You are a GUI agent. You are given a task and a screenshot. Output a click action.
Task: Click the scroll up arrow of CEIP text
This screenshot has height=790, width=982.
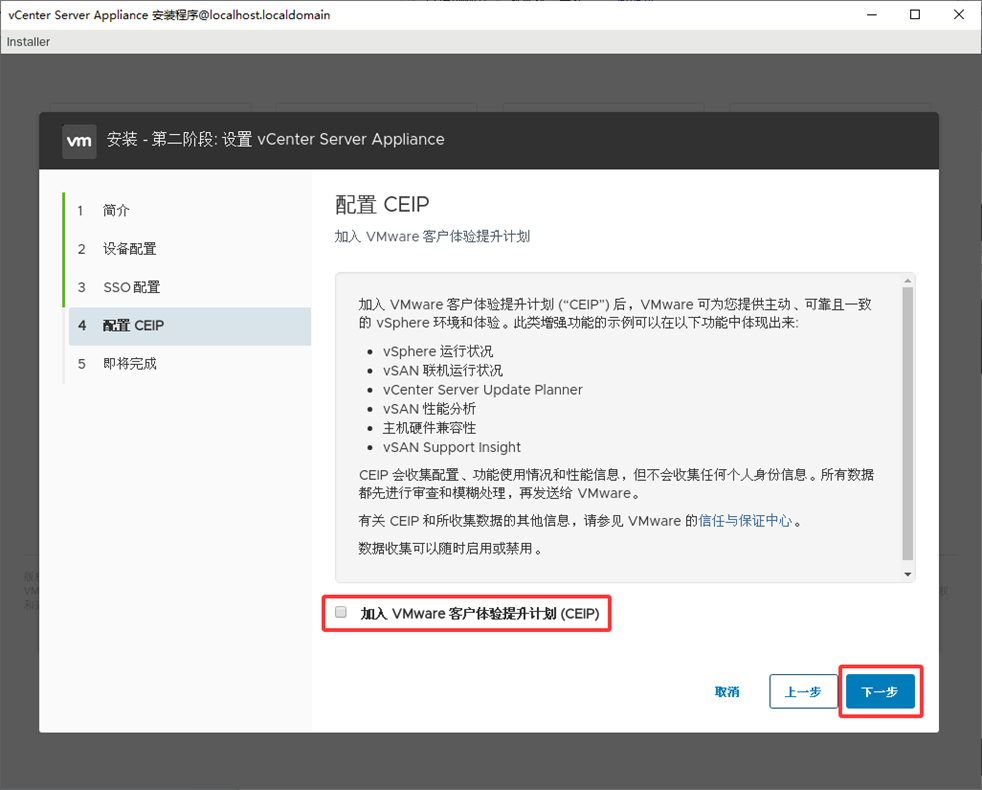pos(908,281)
